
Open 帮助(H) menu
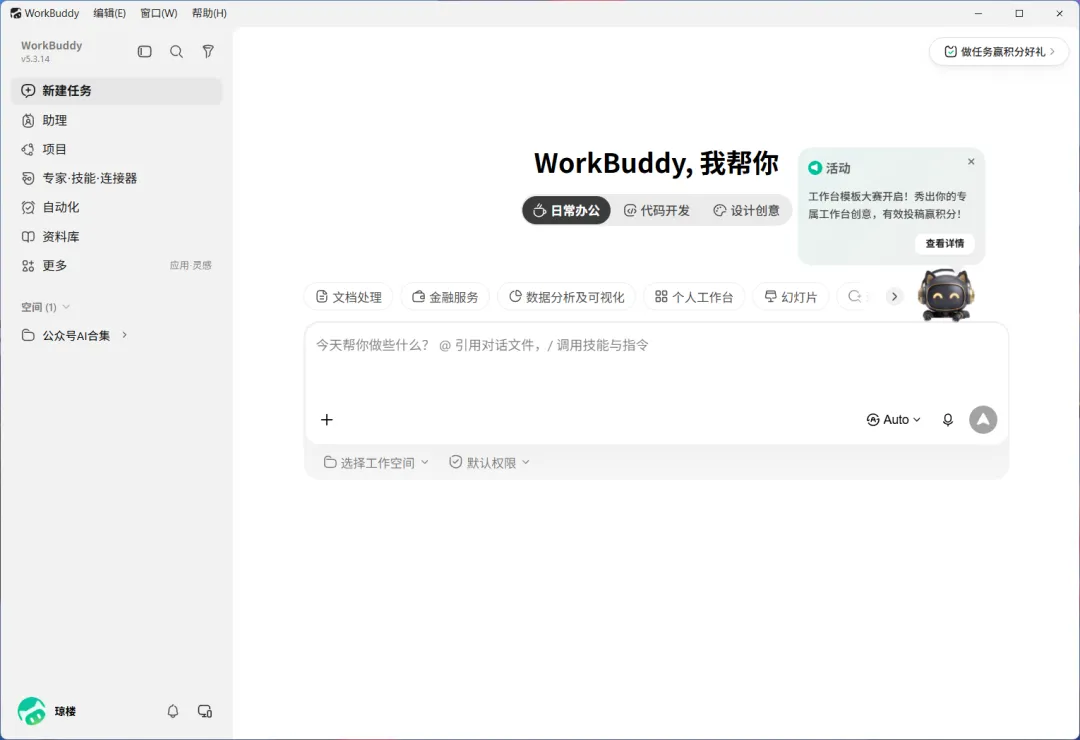[209, 13]
